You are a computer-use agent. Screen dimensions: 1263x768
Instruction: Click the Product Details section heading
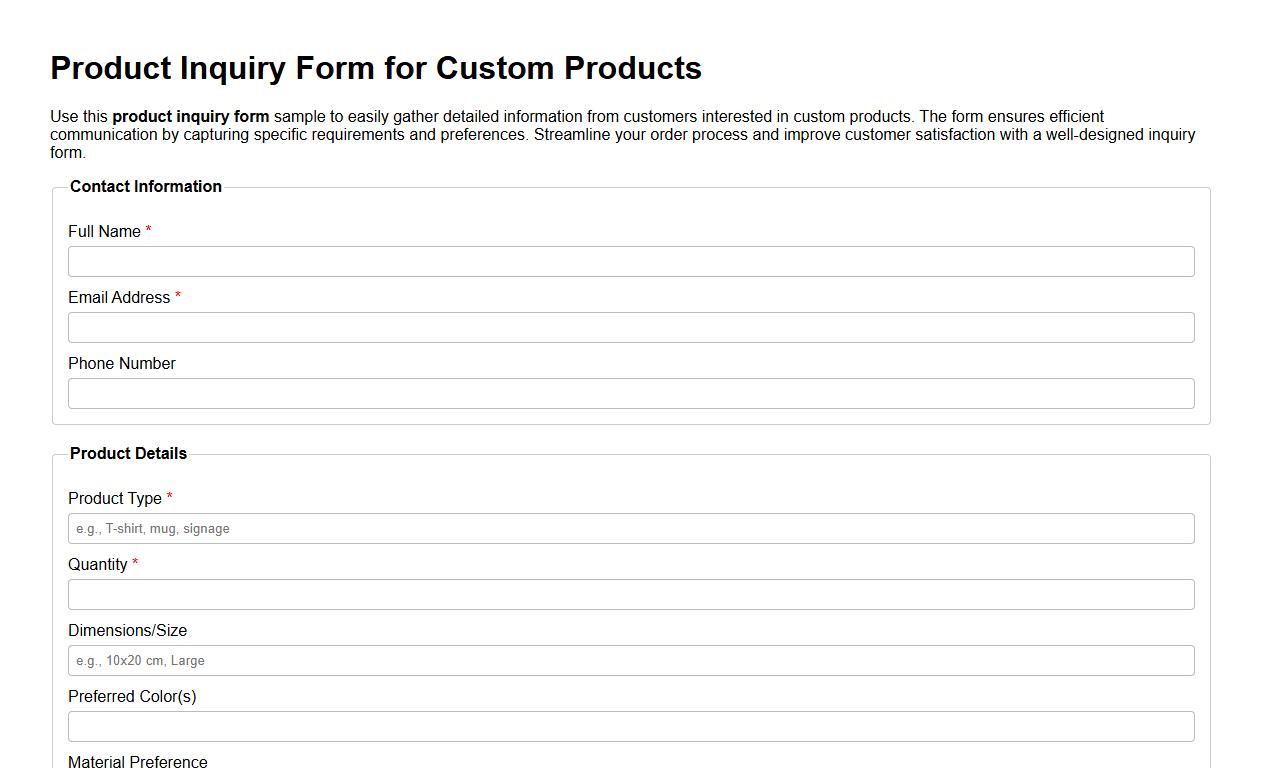[x=128, y=453]
